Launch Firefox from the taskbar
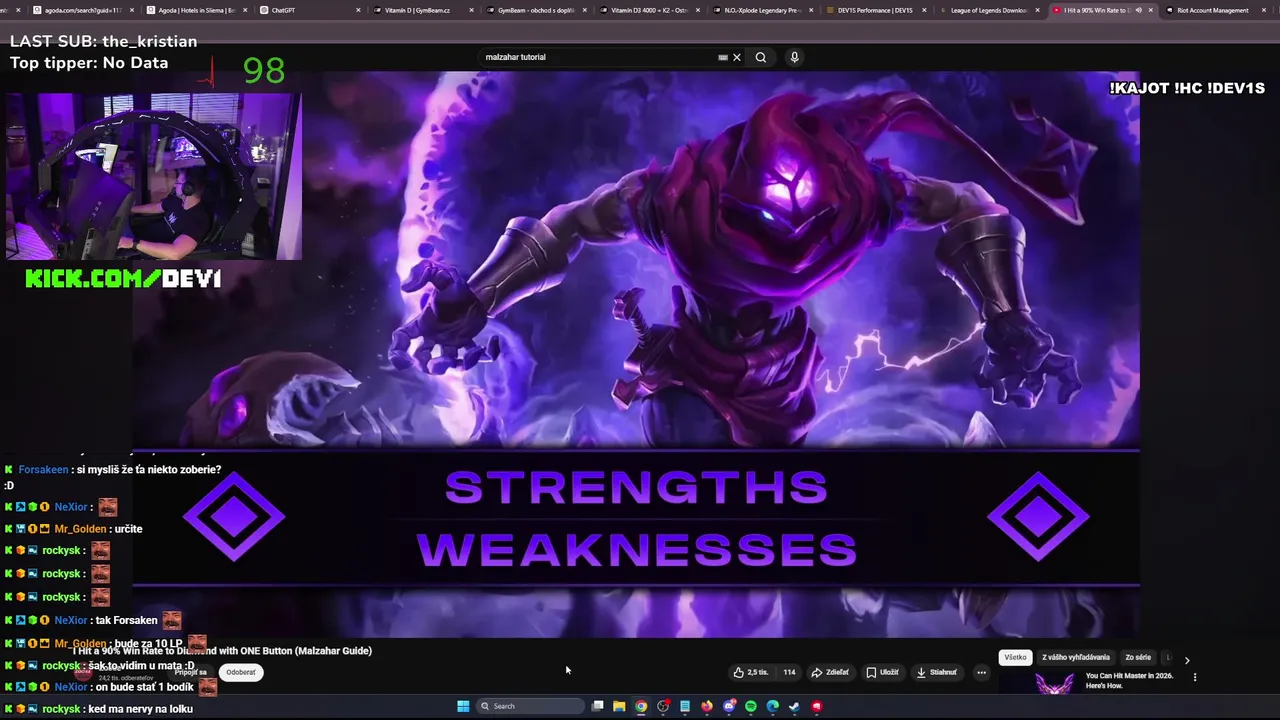1280x720 pixels. 707,706
